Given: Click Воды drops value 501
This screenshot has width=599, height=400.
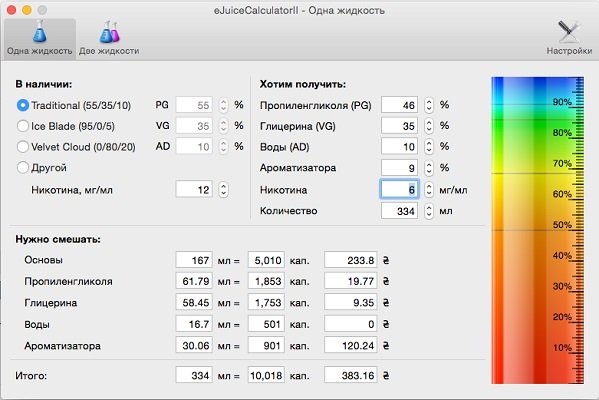Looking at the screenshot, I should pos(266,324).
